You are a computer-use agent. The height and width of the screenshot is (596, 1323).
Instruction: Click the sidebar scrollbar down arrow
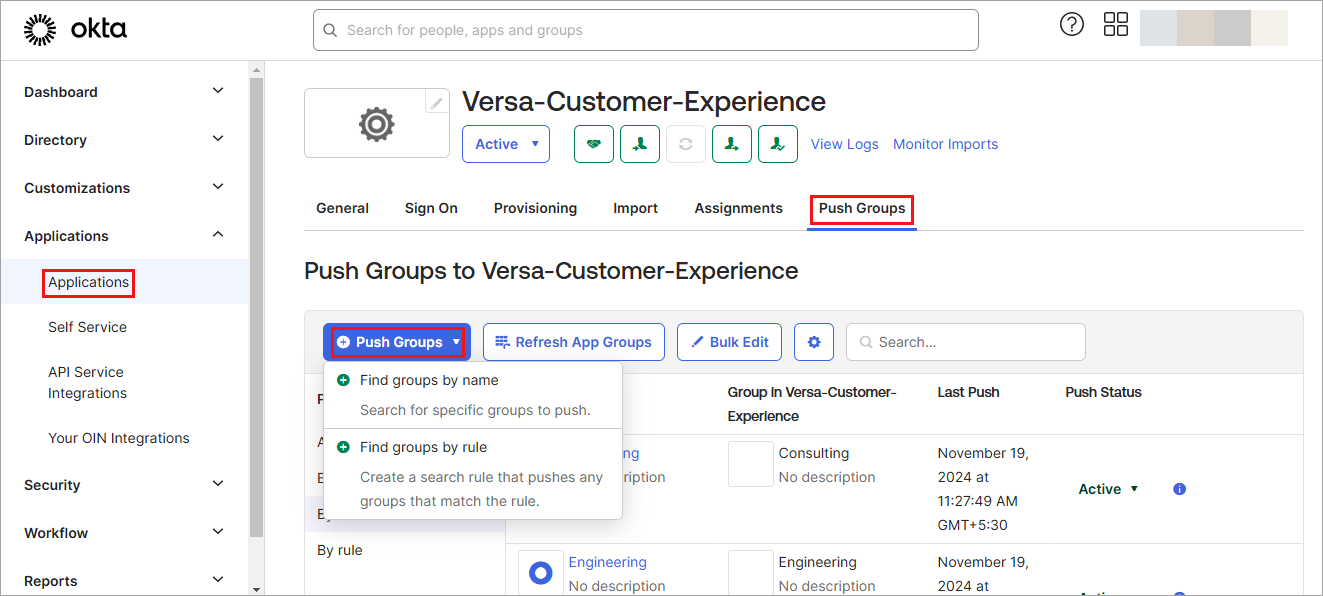click(256, 589)
